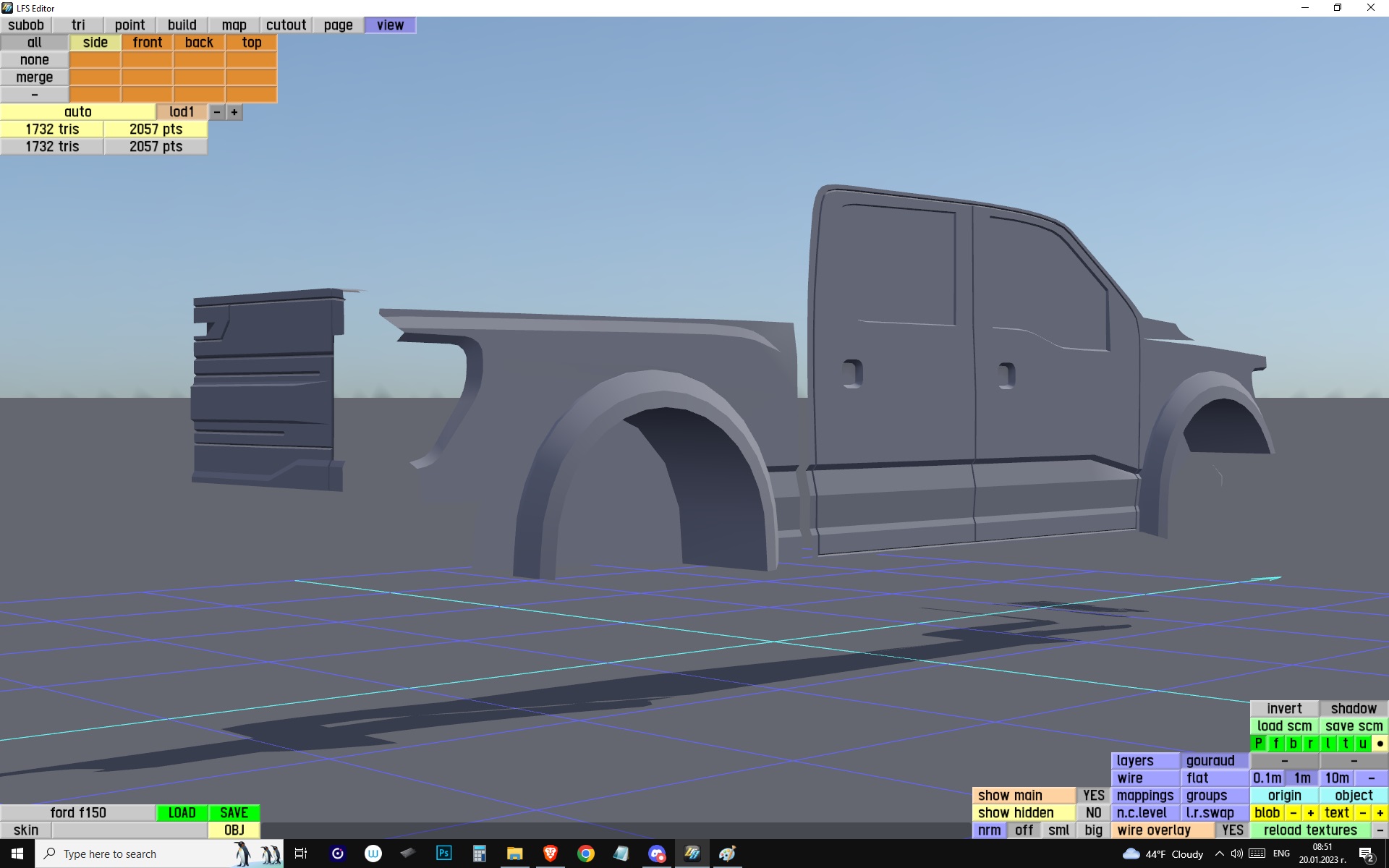Click the lod1 plus stepper button
This screenshot has width=1389, height=868.
coord(234,112)
